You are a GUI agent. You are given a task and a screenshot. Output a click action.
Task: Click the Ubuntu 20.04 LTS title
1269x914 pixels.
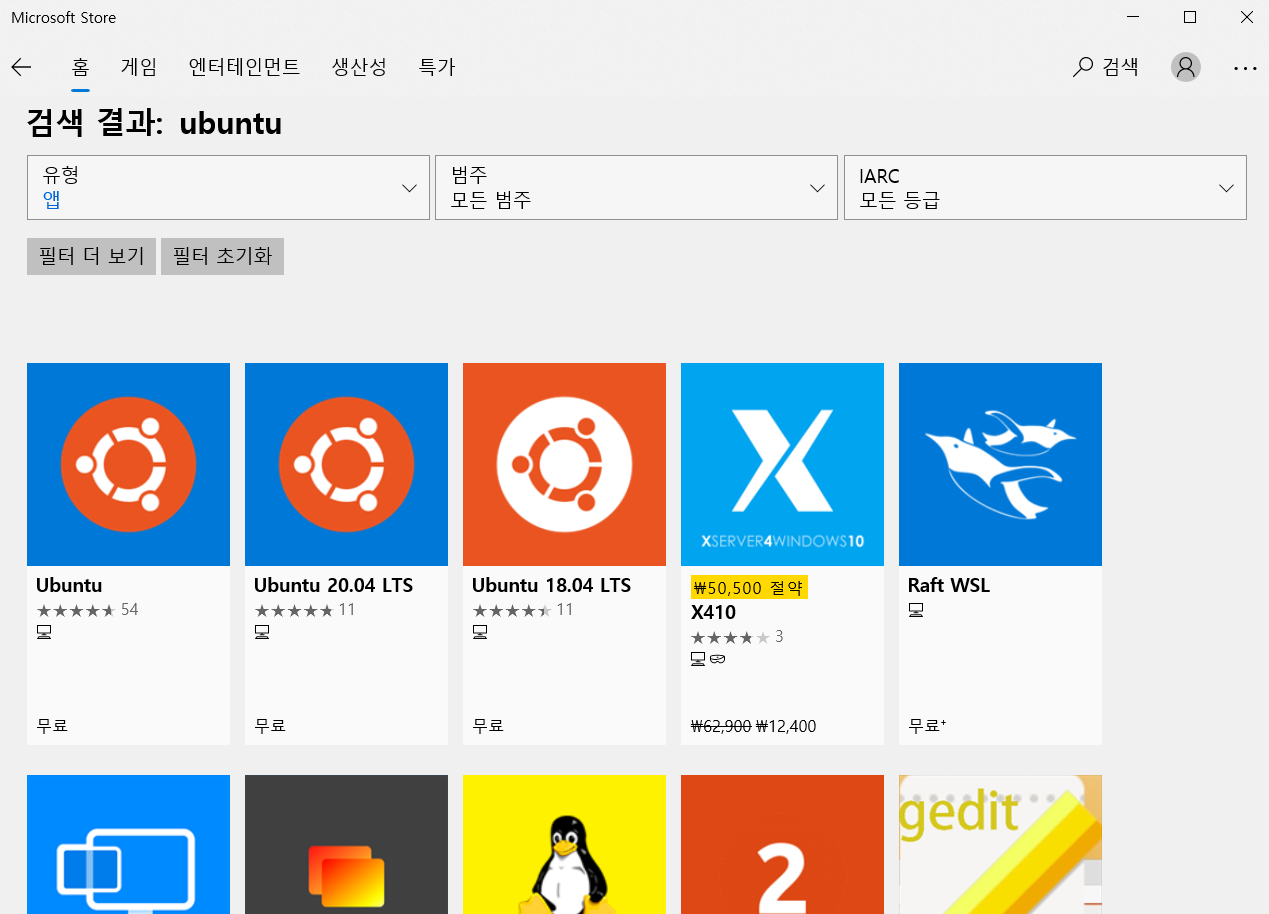(x=333, y=585)
